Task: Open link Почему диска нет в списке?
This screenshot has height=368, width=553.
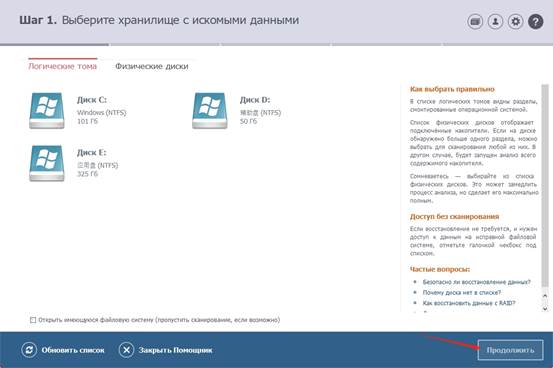Action: (462, 292)
